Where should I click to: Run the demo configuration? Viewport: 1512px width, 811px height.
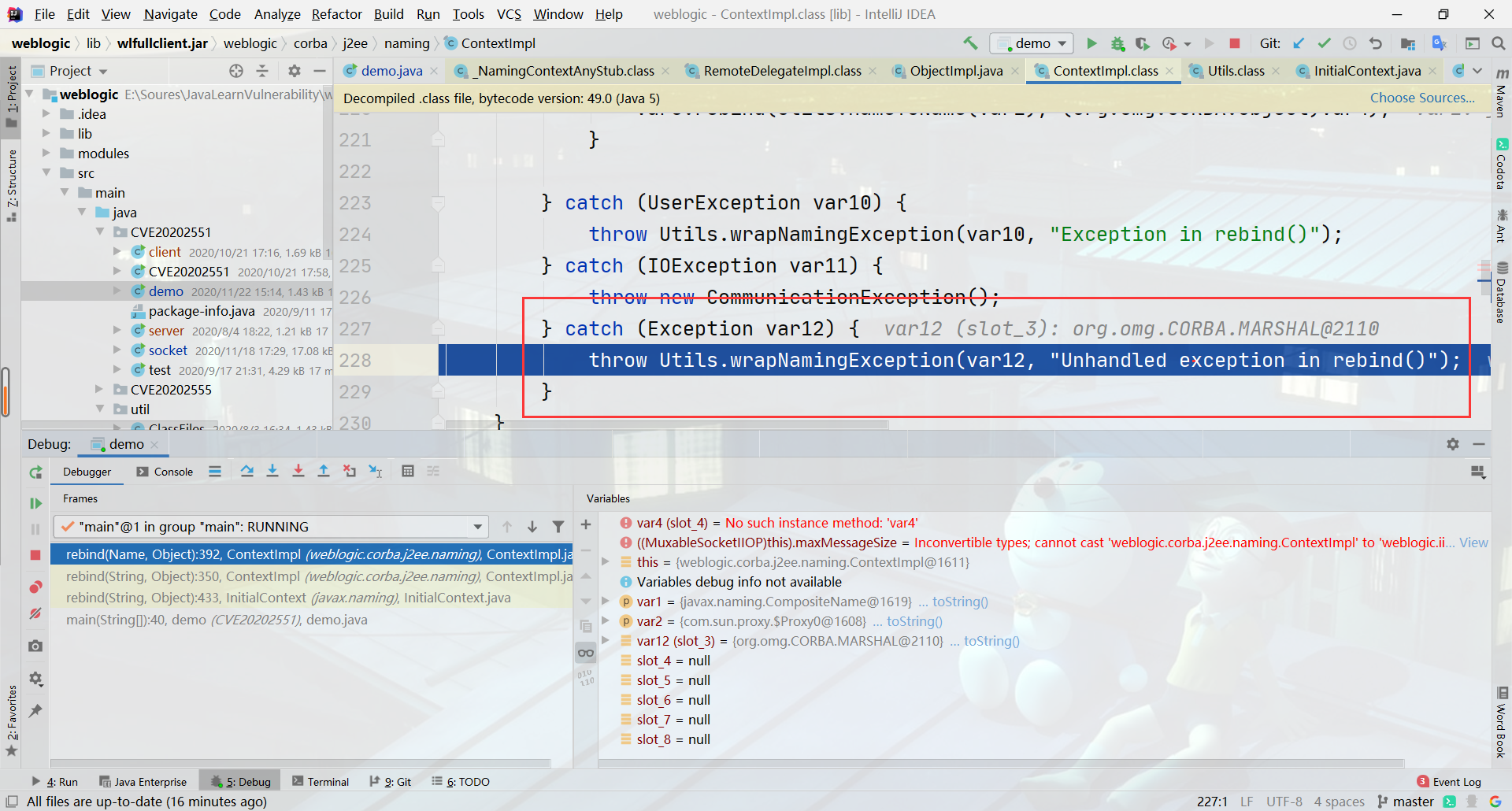pyautogui.click(x=1091, y=43)
